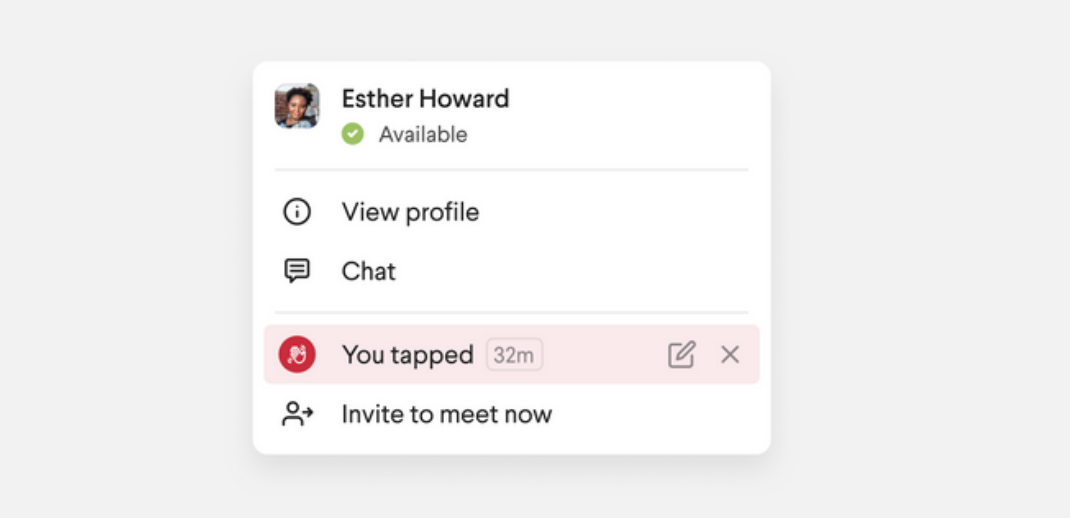Click empty pink area in the tapped row
This screenshot has height=518, width=1070.
click(605, 354)
